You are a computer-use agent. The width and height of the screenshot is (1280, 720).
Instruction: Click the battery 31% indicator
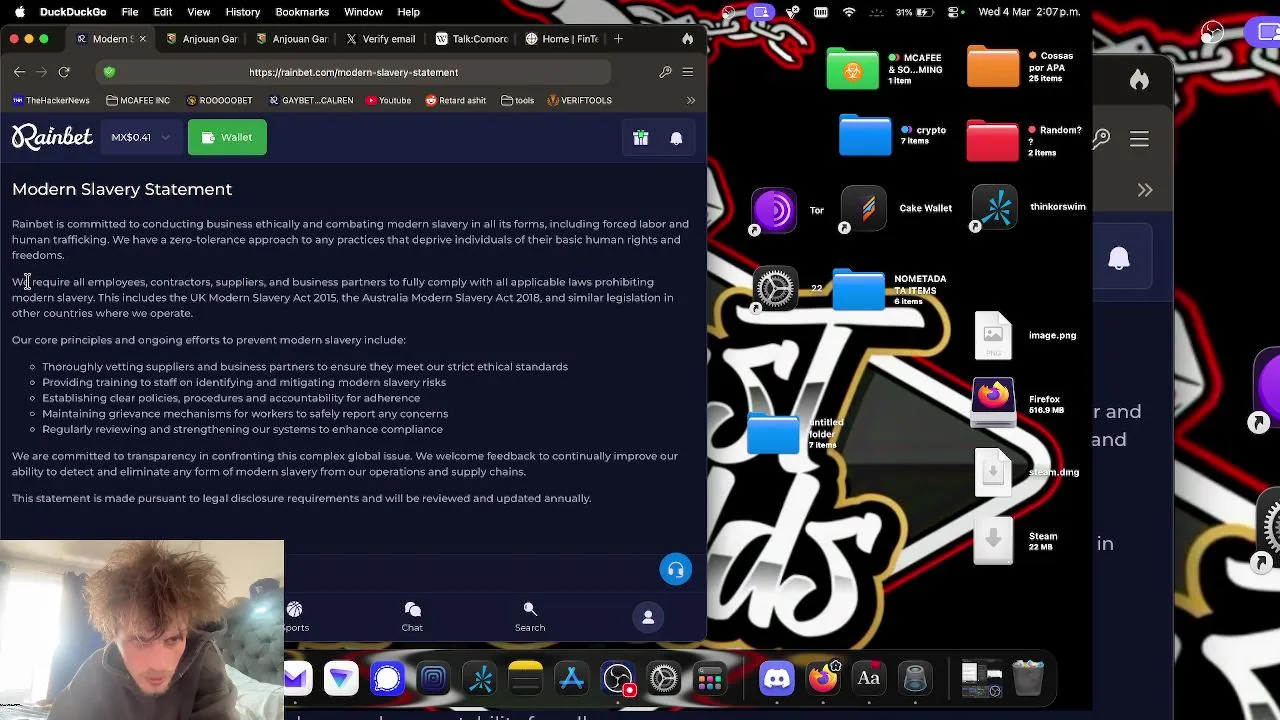917,12
